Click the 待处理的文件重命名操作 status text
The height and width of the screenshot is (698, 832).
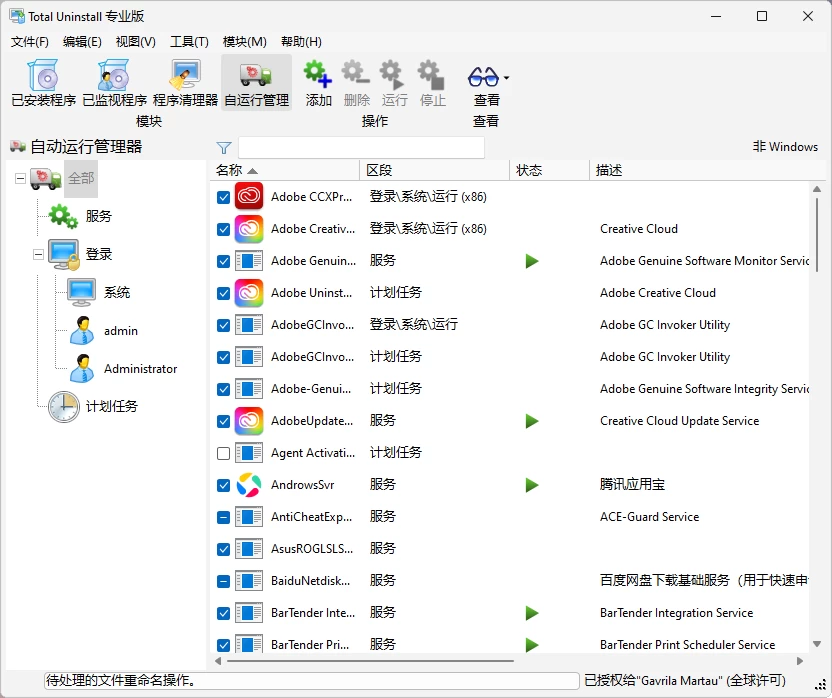click(x=121, y=680)
